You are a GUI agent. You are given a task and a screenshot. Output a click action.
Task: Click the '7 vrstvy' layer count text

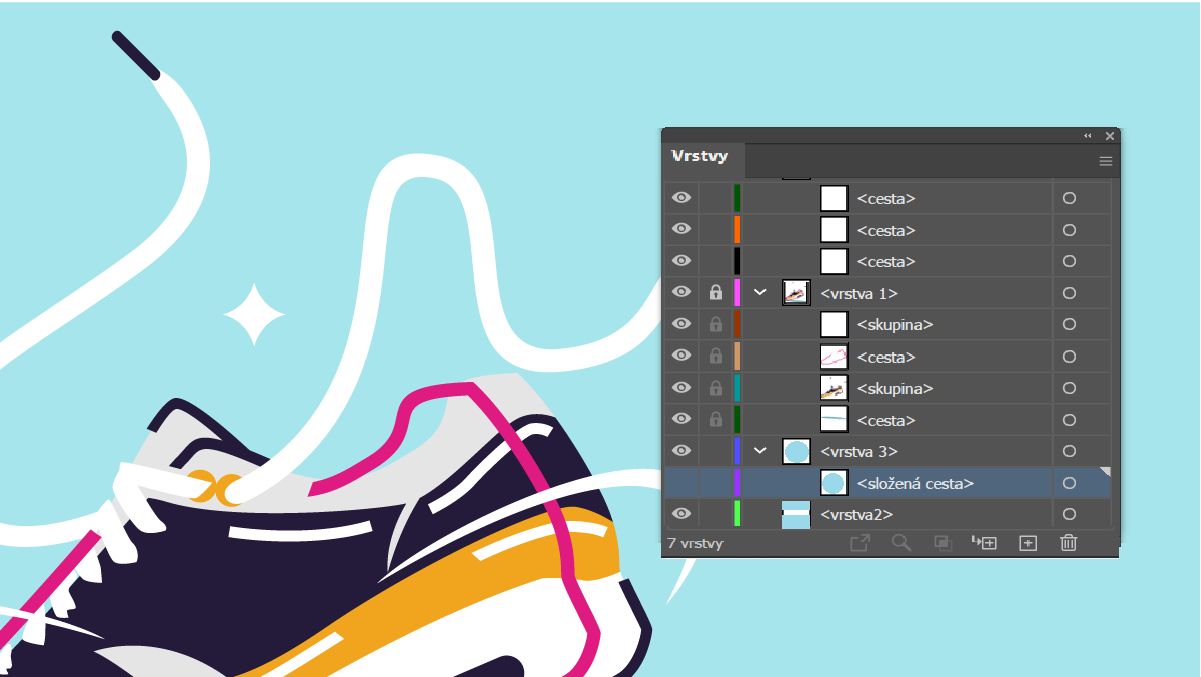pos(695,543)
